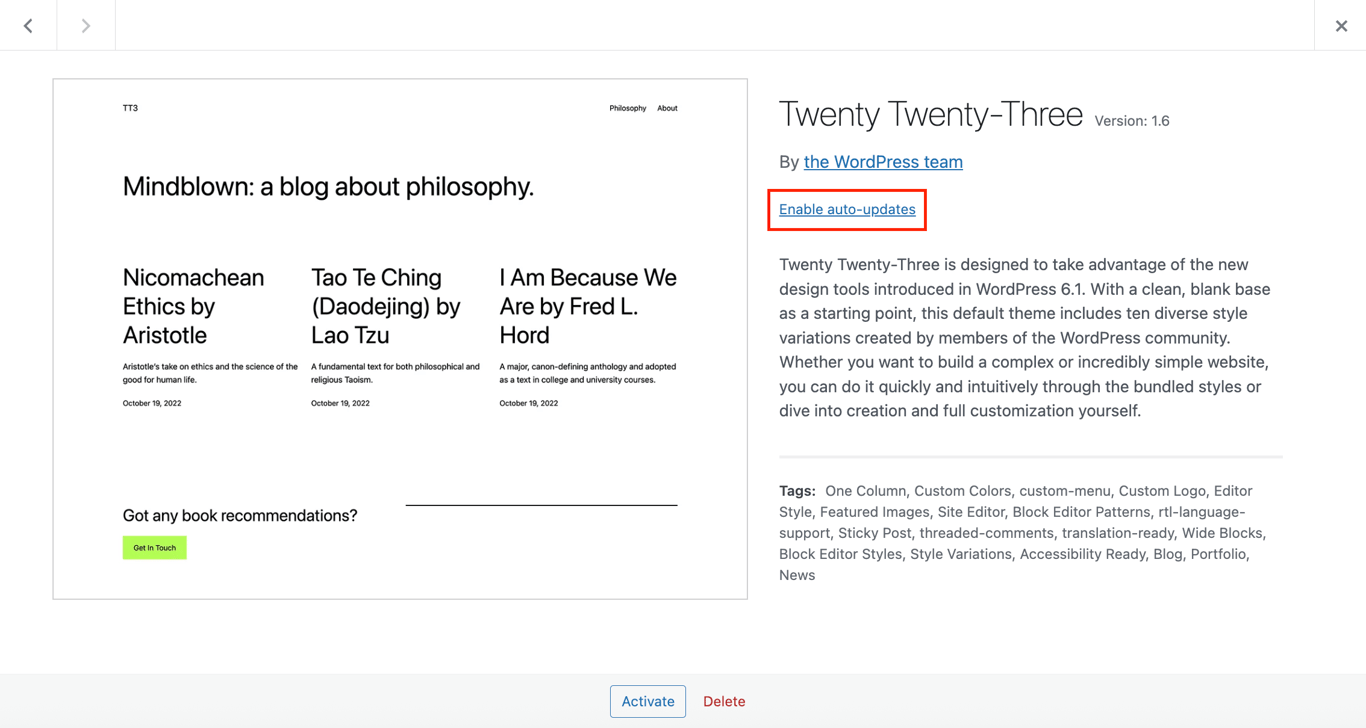Activate the Twenty Twenty-Three theme
Image resolution: width=1366 pixels, height=728 pixels.
[x=647, y=701]
